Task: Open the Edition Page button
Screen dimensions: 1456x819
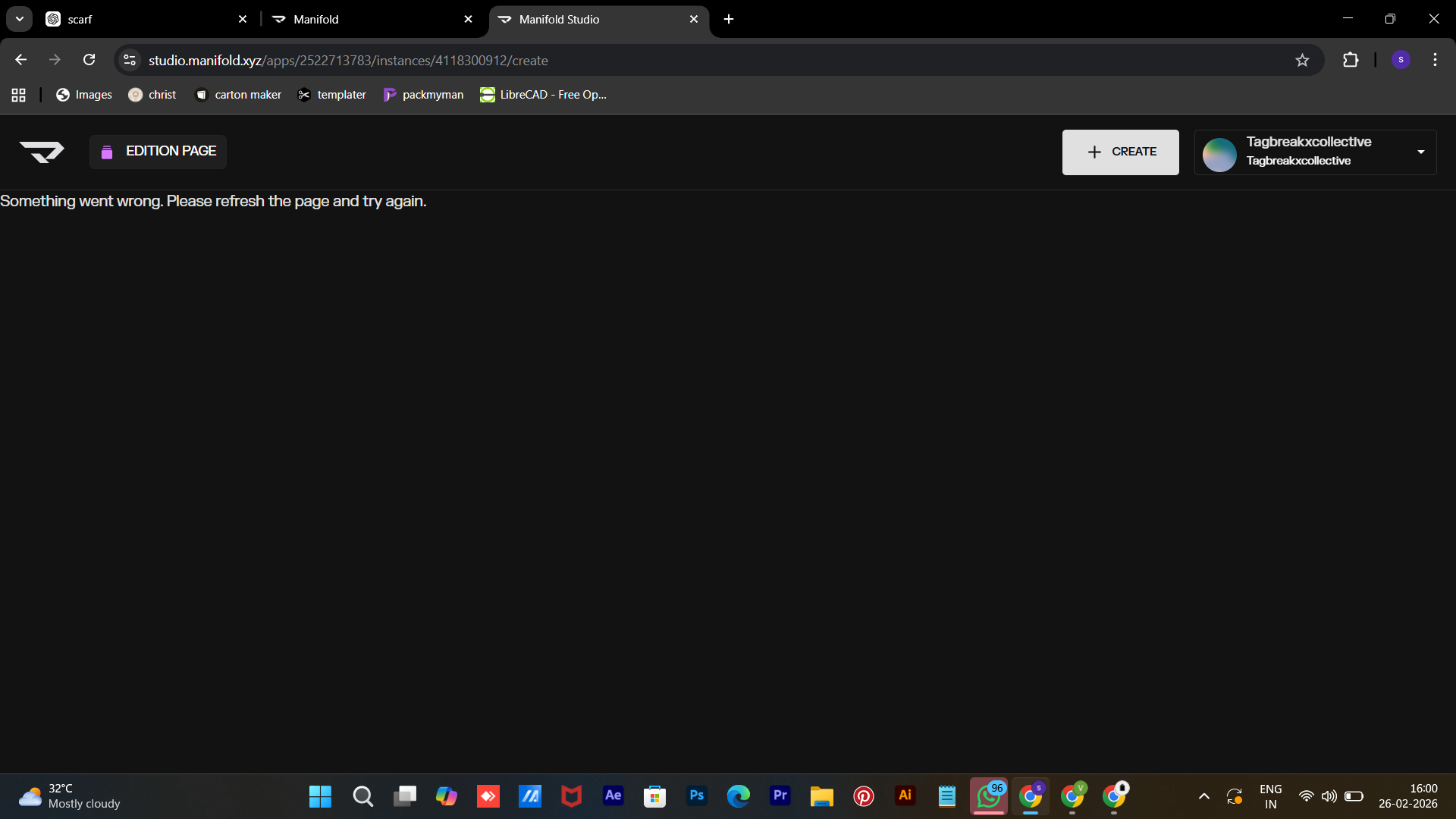Action: 158,152
